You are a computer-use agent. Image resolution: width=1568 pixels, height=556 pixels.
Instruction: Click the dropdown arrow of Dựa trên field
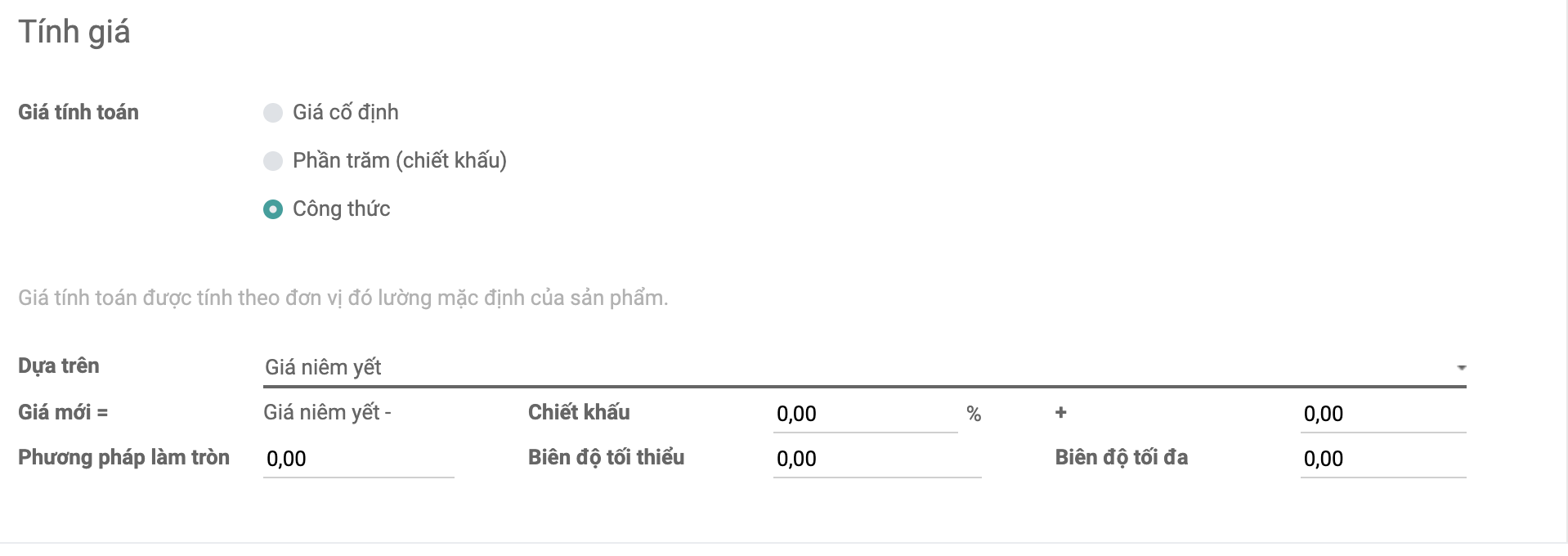pyautogui.click(x=1461, y=368)
